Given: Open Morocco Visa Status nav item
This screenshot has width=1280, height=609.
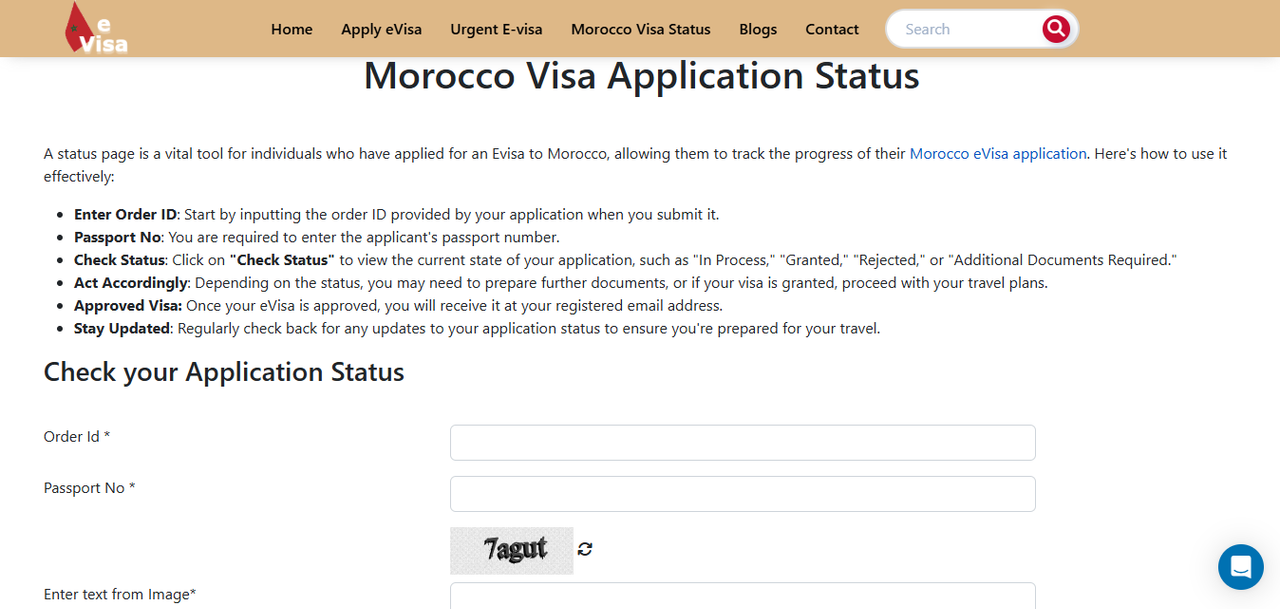Looking at the screenshot, I should (x=640, y=29).
